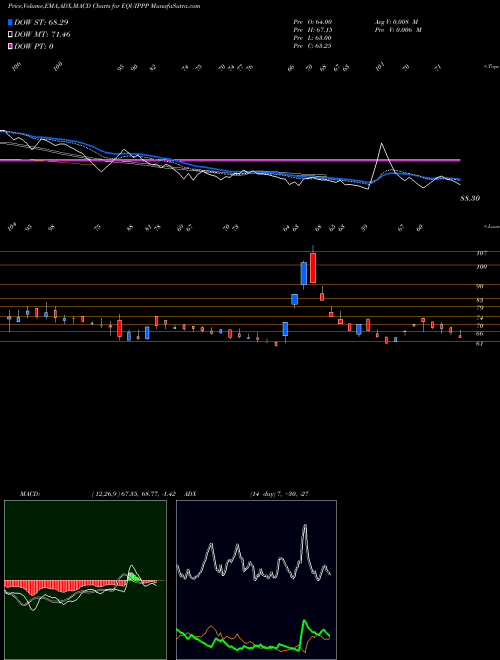Click the blue DOW ST legend swatch
This screenshot has height=660, width=500.
10,22
